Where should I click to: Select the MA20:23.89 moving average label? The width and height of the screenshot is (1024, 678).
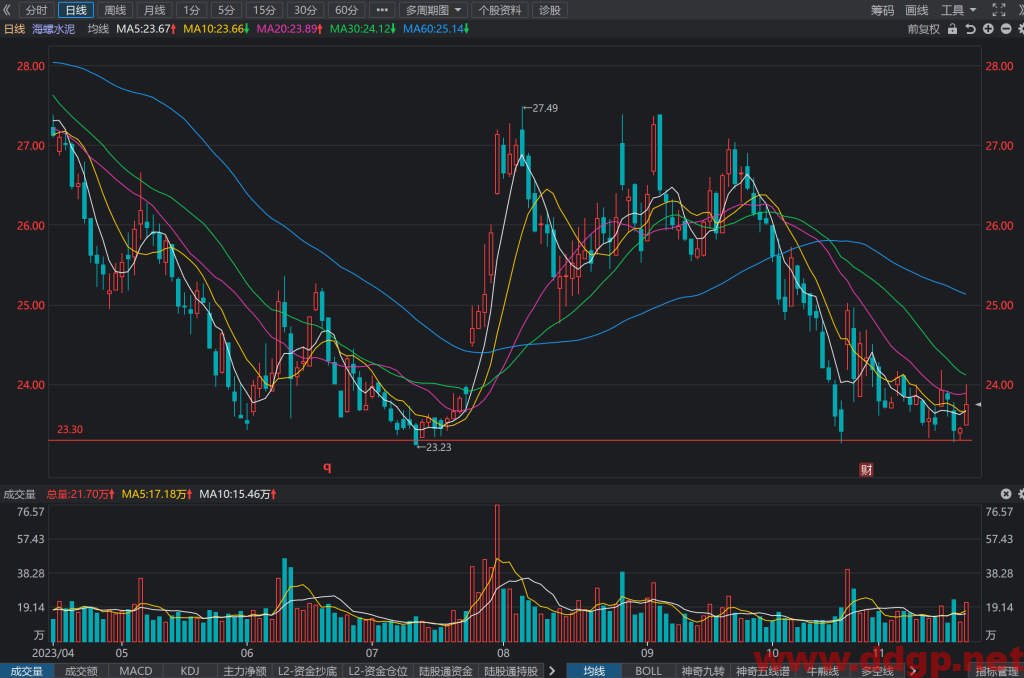click(289, 29)
